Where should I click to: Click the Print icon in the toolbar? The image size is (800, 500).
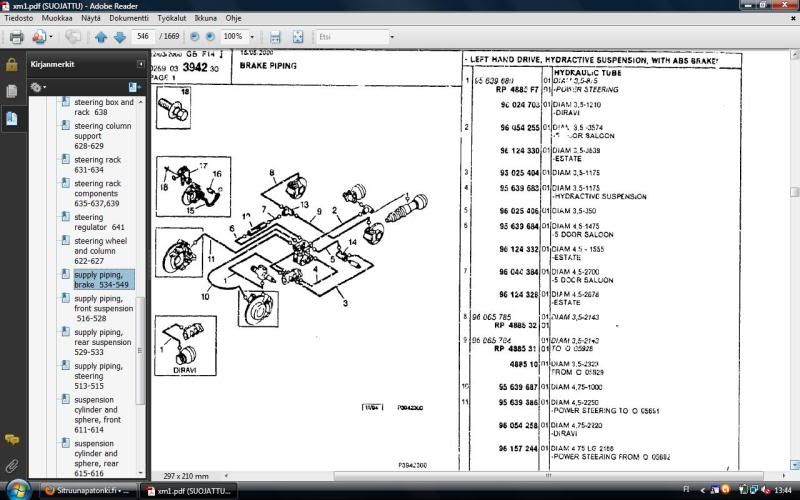pos(16,37)
